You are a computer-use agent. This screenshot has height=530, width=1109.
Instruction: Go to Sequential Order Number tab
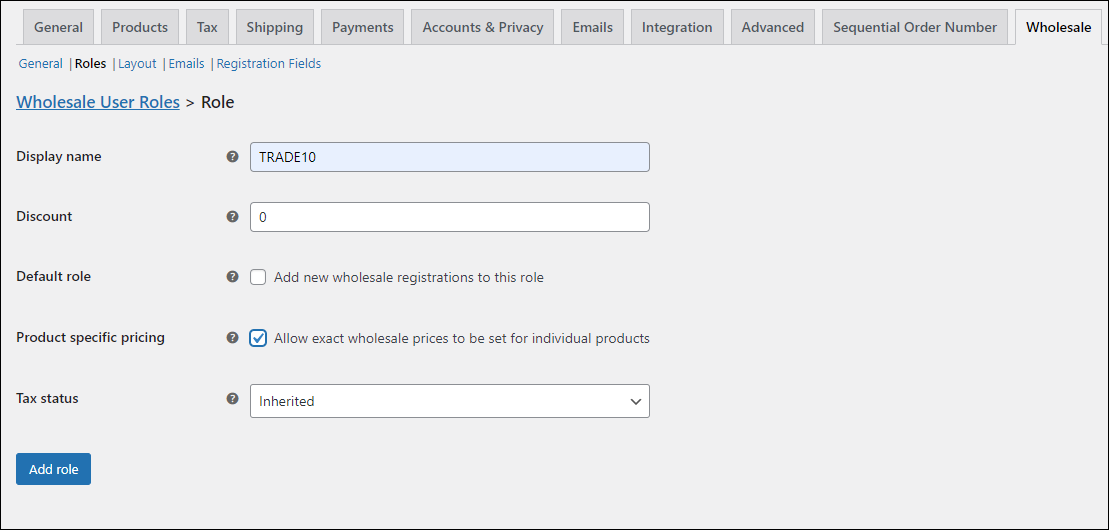click(915, 27)
